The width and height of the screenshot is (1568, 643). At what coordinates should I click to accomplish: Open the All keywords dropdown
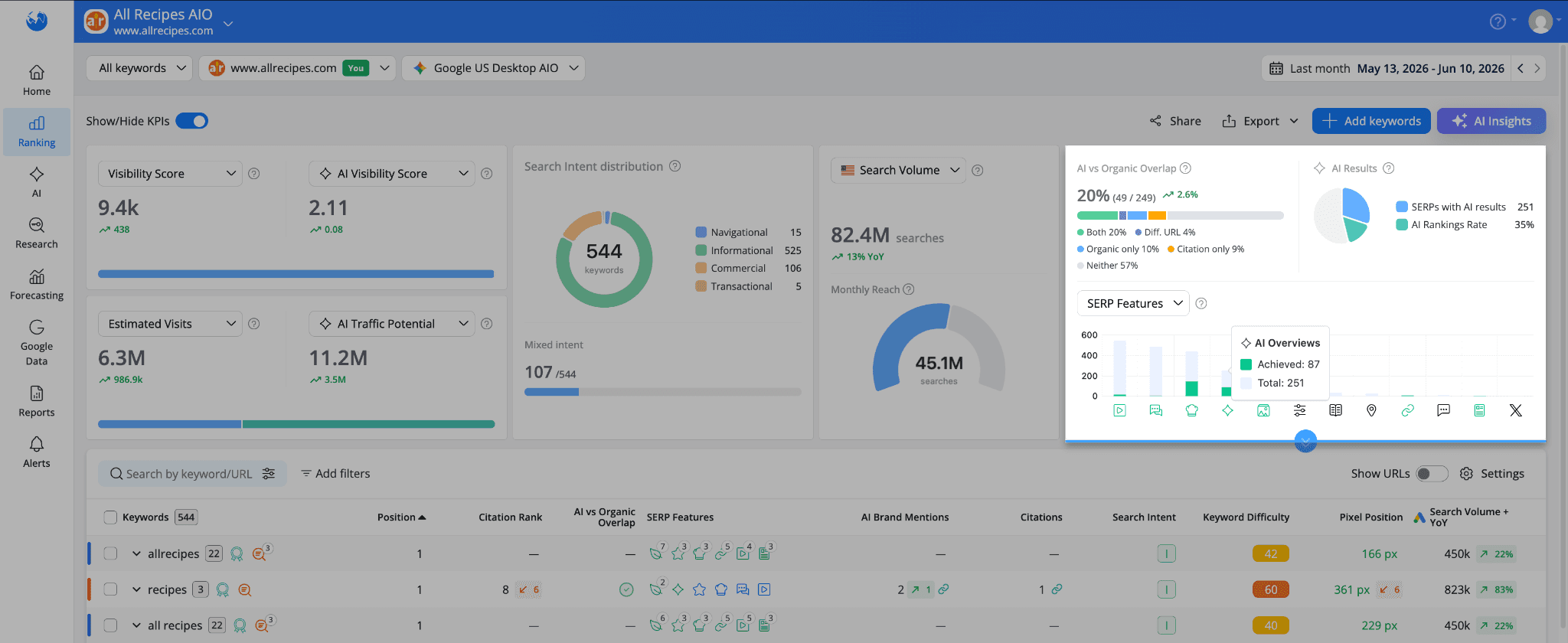click(x=139, y=68)
